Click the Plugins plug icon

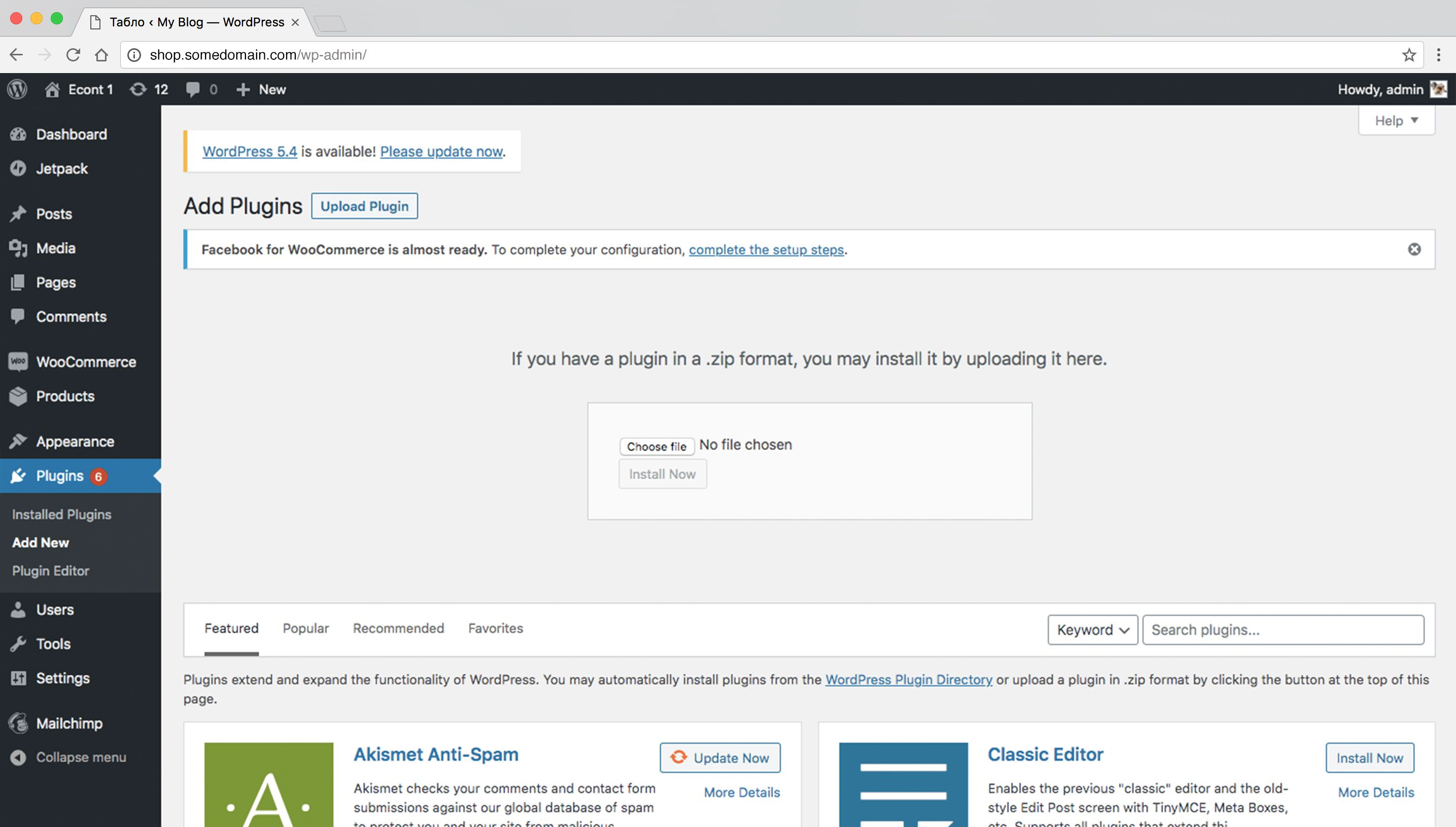coord(18,476)
